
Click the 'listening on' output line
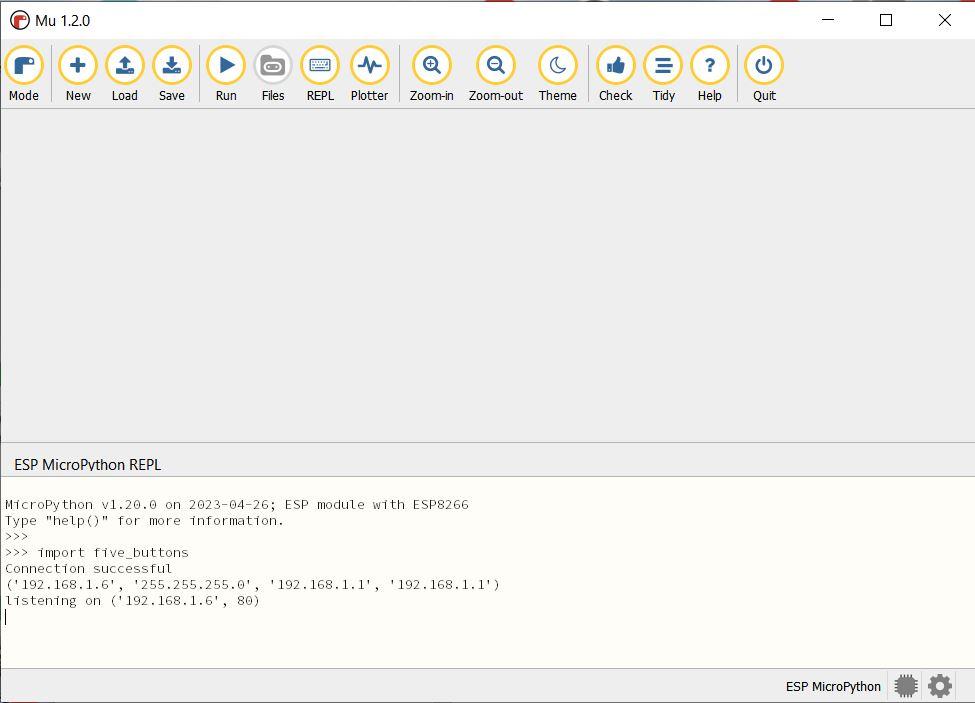pos(132,600)
